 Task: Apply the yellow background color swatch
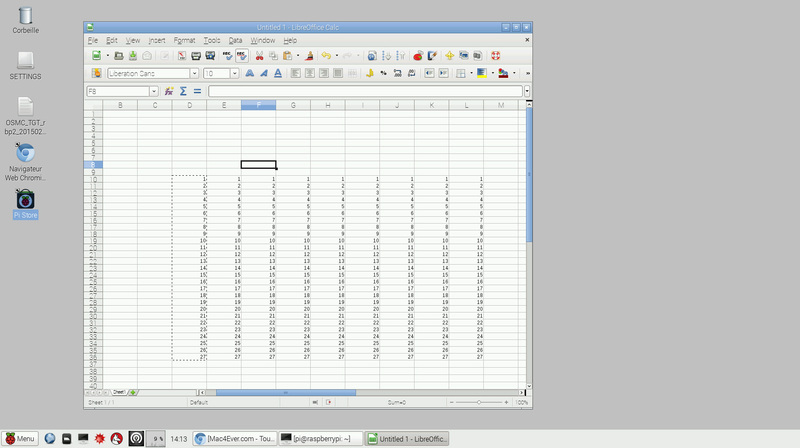(x=482, y=73)
